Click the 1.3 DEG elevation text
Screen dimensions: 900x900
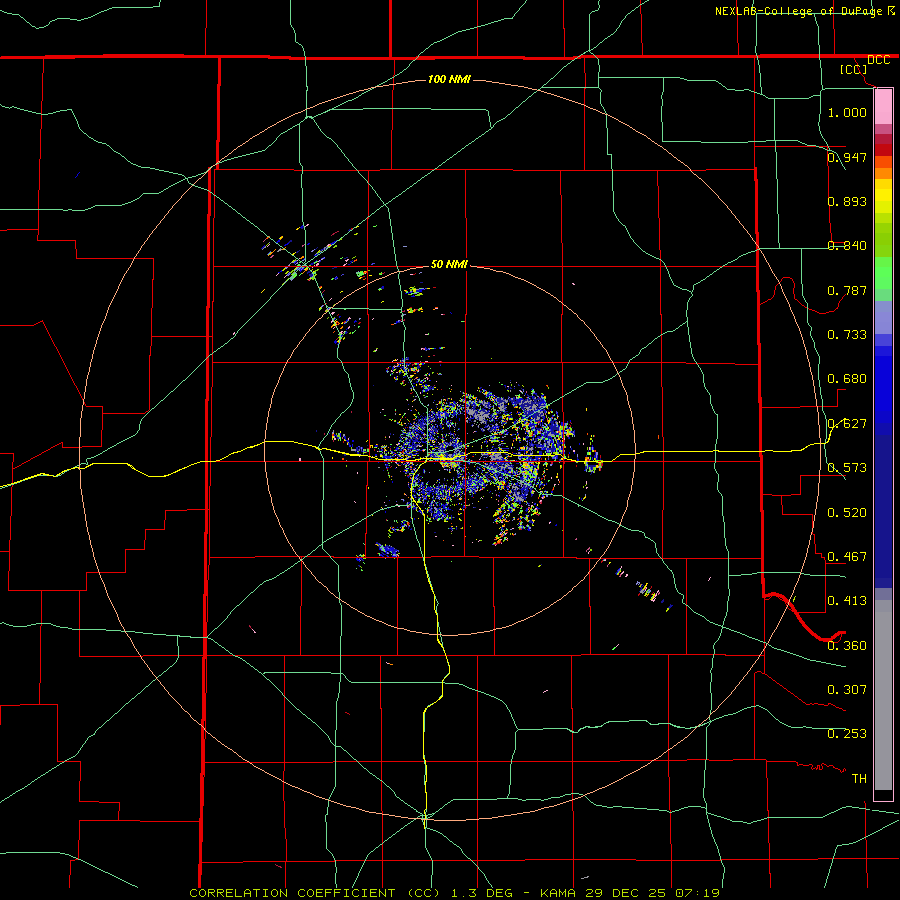click(481, 893)
